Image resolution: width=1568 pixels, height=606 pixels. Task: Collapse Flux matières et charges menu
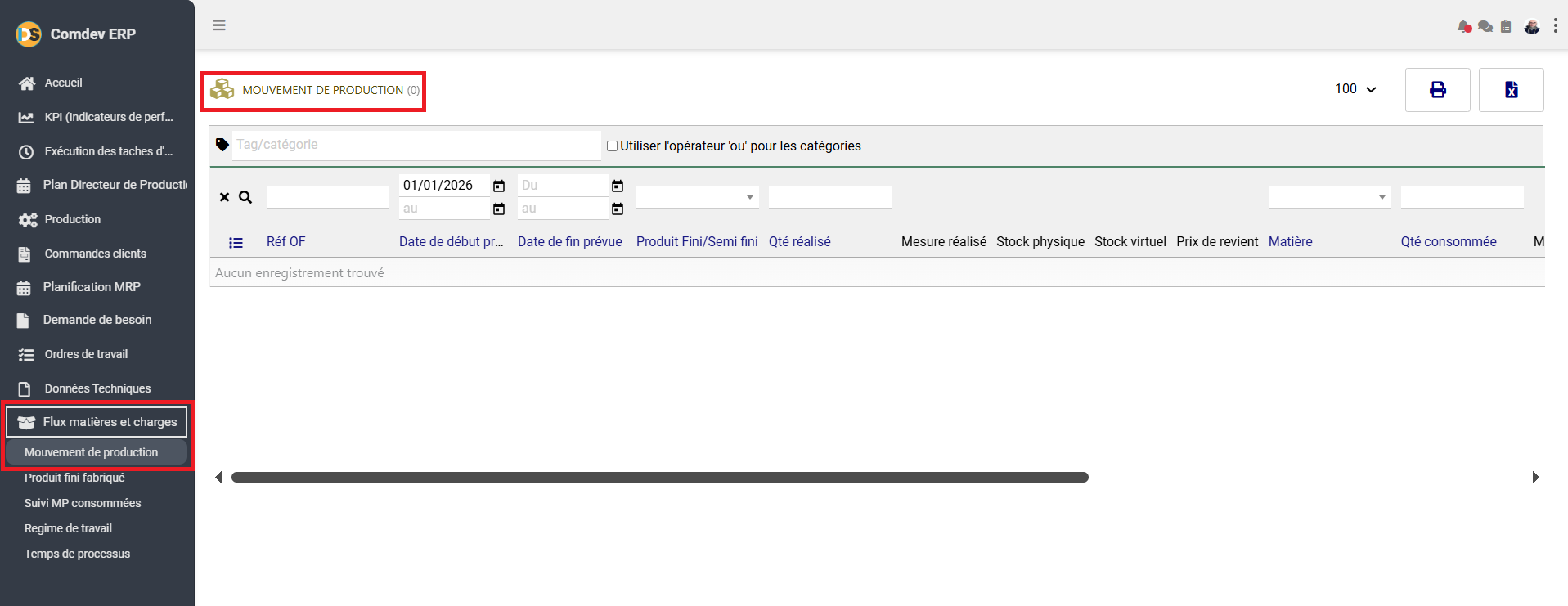[x=97, y=422]
